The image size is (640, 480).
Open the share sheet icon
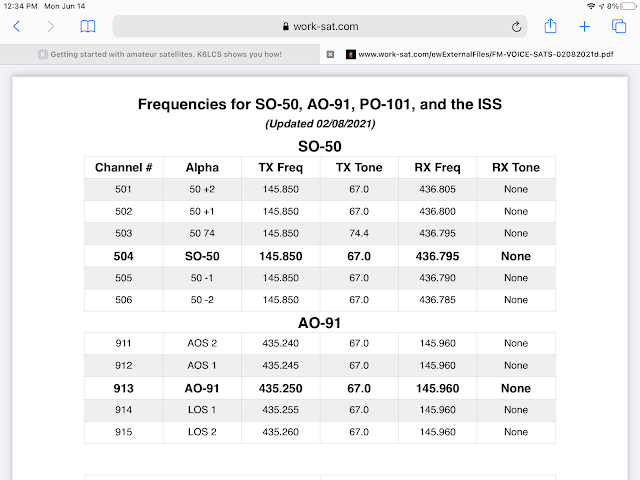pyautogui.click(x=551, y=26)
